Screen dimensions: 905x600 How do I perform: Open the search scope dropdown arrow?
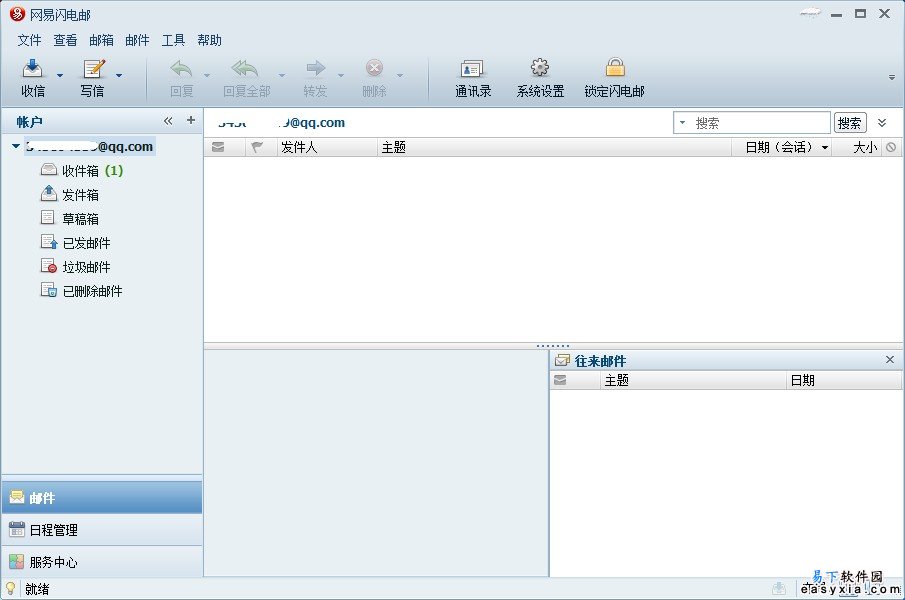682,123
